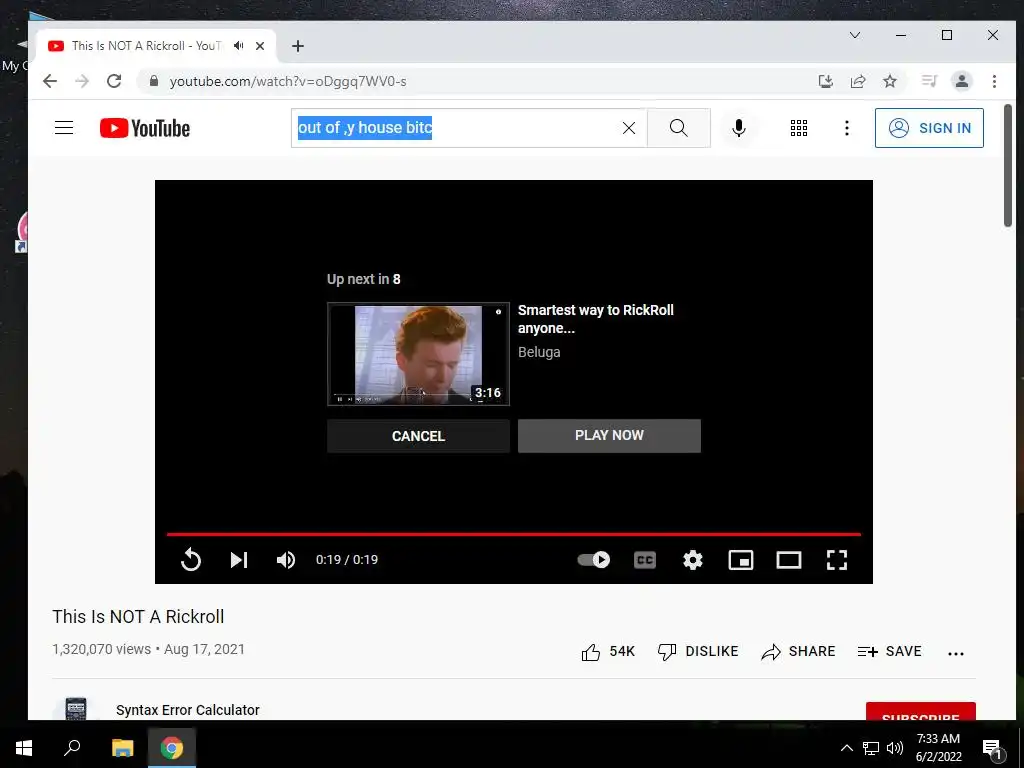This screenshot has height=768, width=1024.
Task: Open system volume control in tray
Action: pos(895,748)
